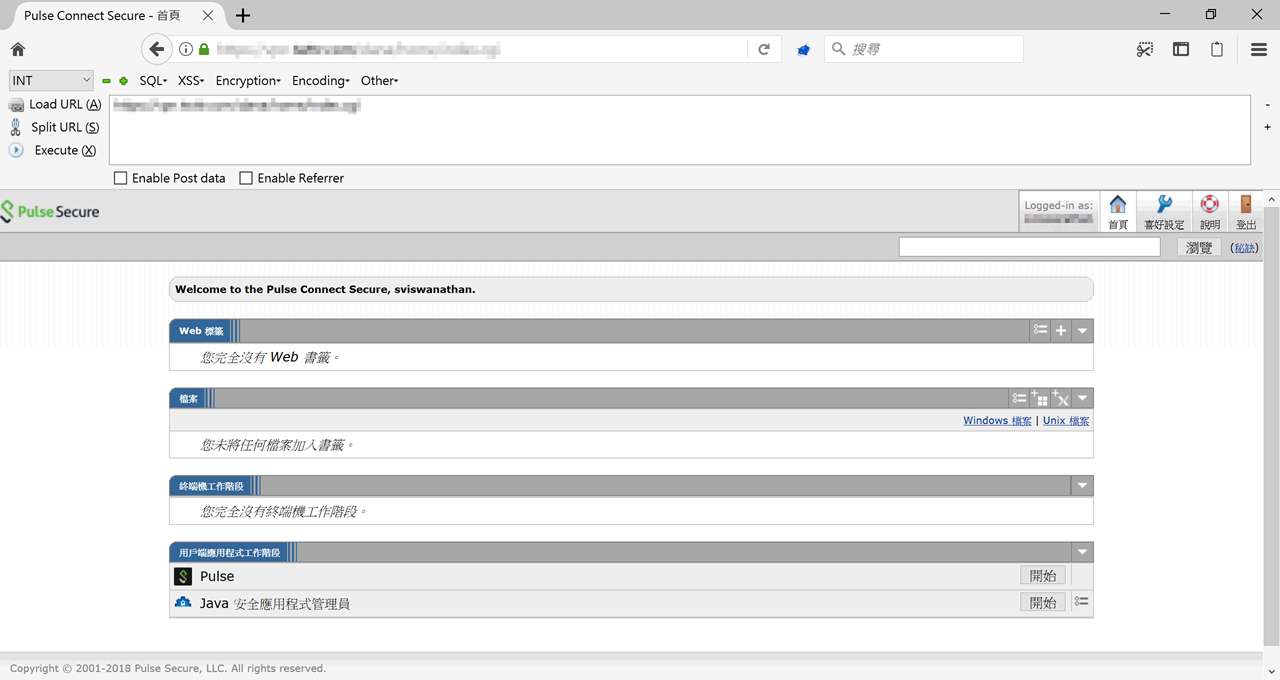Click the HackBar URL text area
The height and width of the screenshot is (680, 1280).
tap(680, 130)
